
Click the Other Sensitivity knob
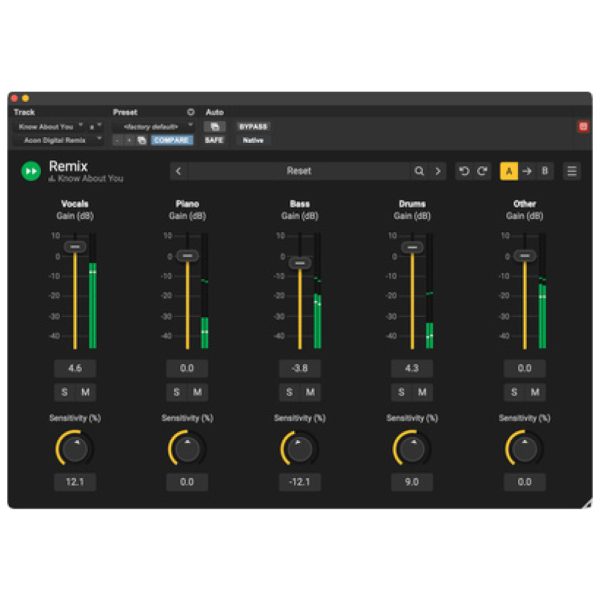(x=525, y=448)
